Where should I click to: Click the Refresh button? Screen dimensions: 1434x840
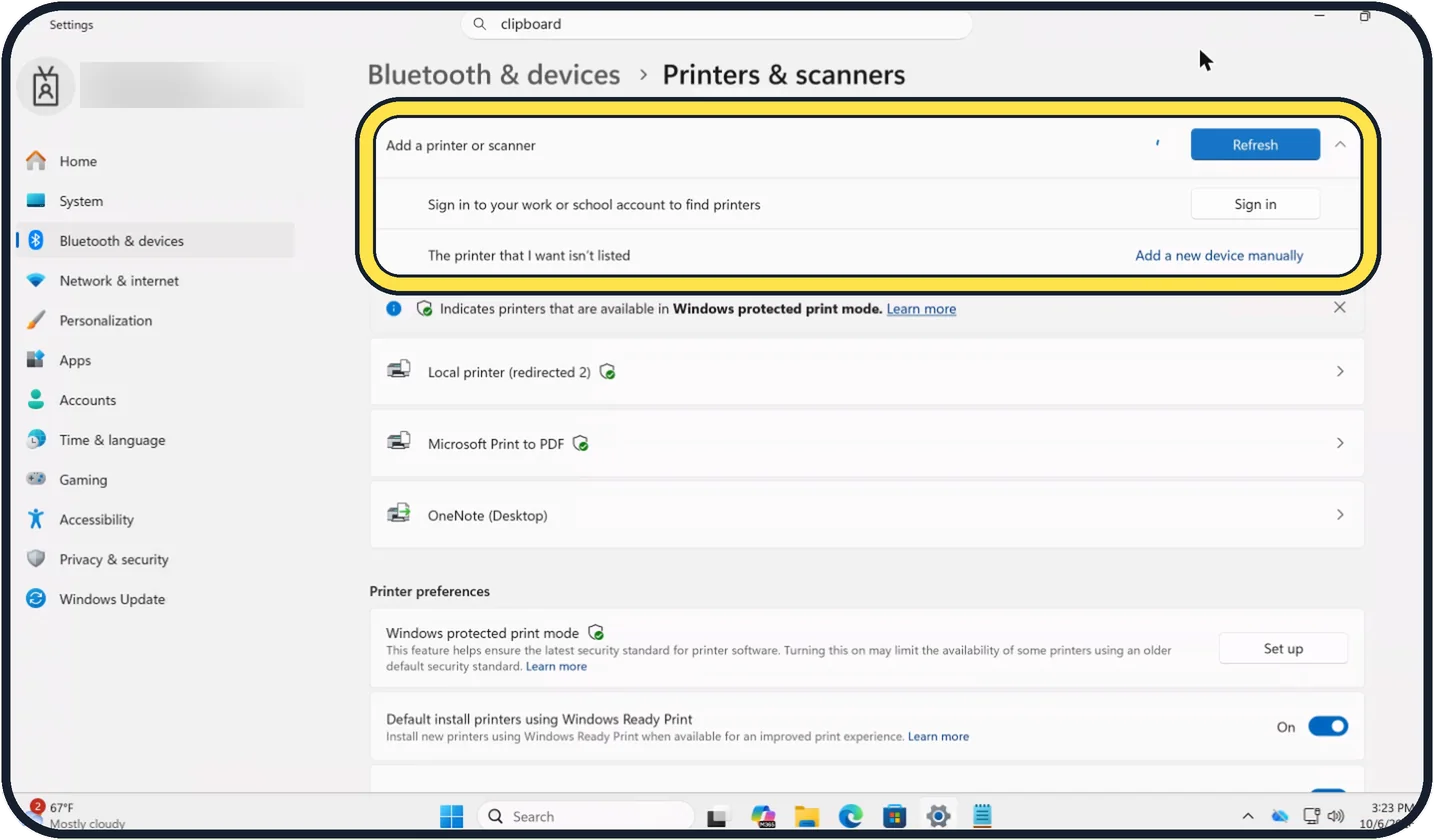pyautogui.click(x=1255, y=145)
